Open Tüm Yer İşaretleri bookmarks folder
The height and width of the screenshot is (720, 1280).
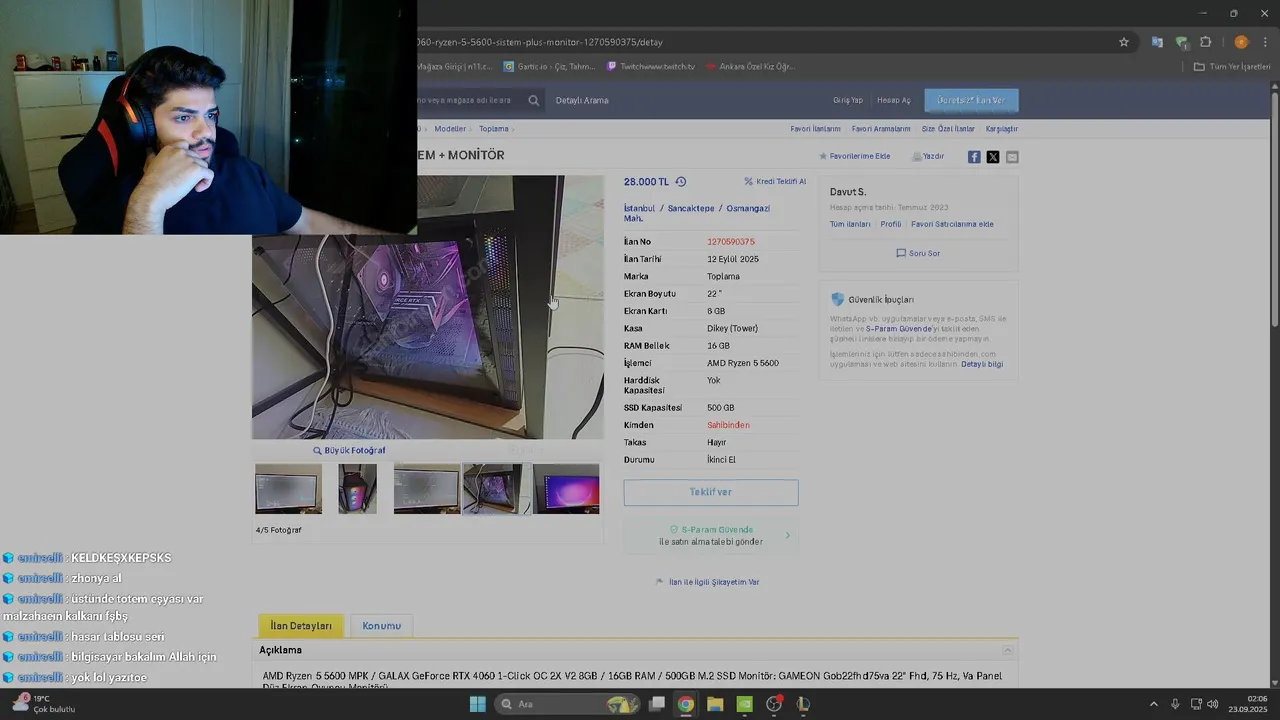pos(1232,67)
